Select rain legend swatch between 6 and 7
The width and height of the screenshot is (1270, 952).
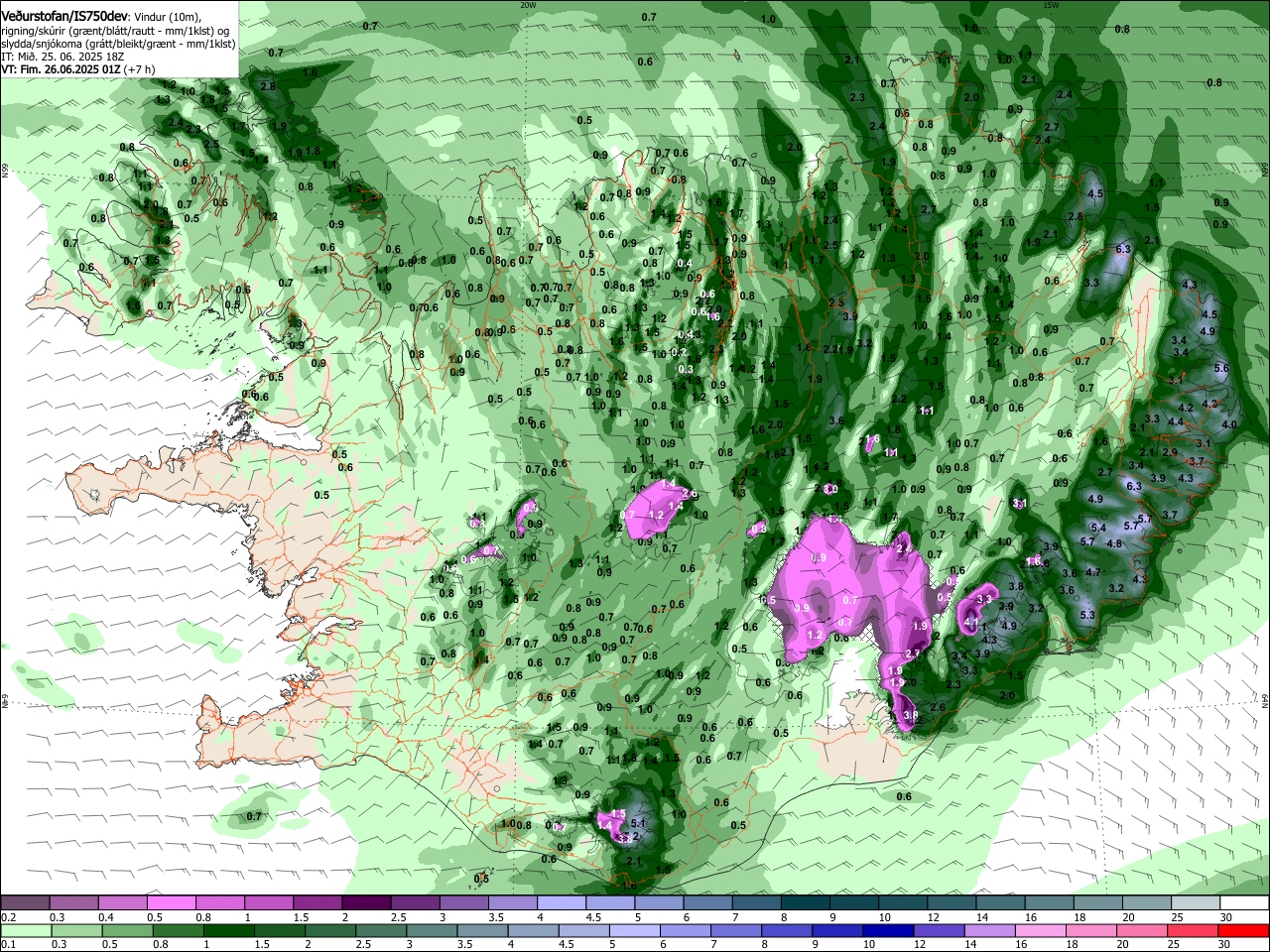(x=684, y=931)
